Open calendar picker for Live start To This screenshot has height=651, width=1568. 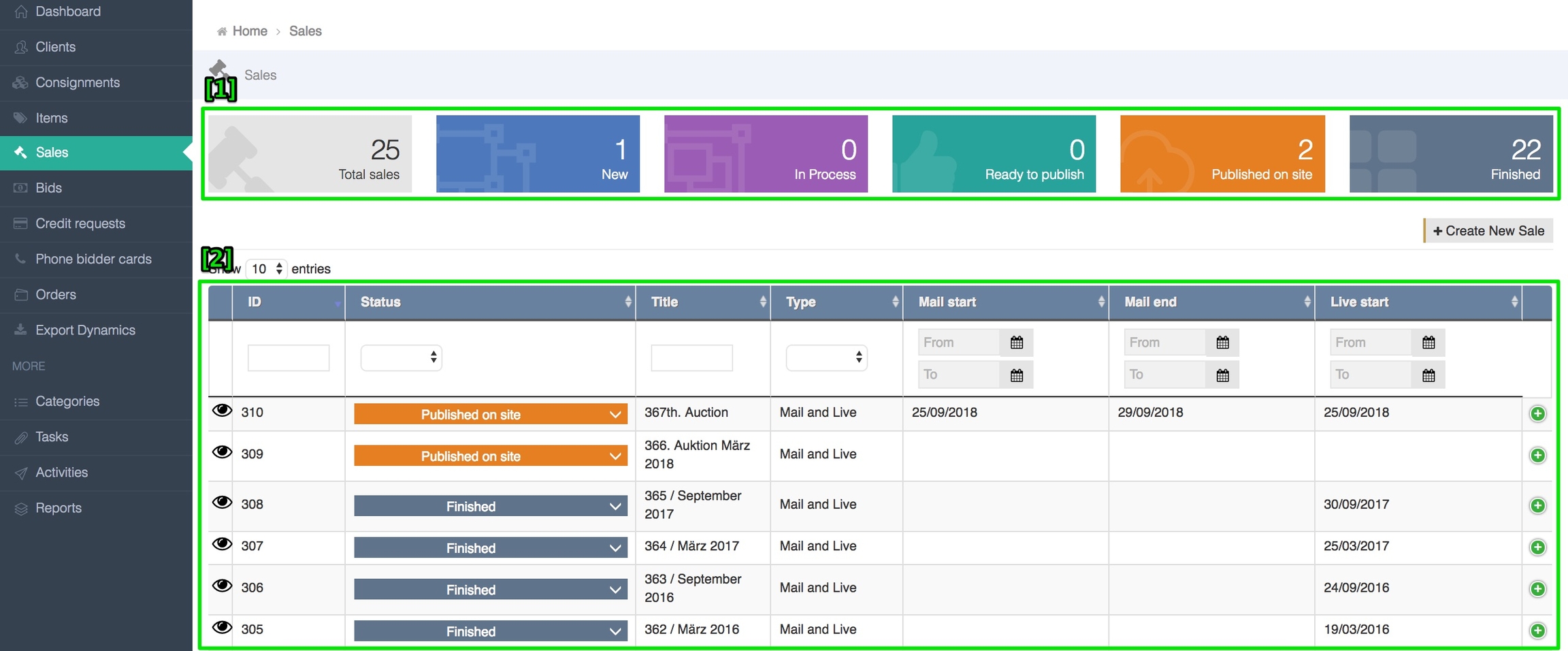1428,375
